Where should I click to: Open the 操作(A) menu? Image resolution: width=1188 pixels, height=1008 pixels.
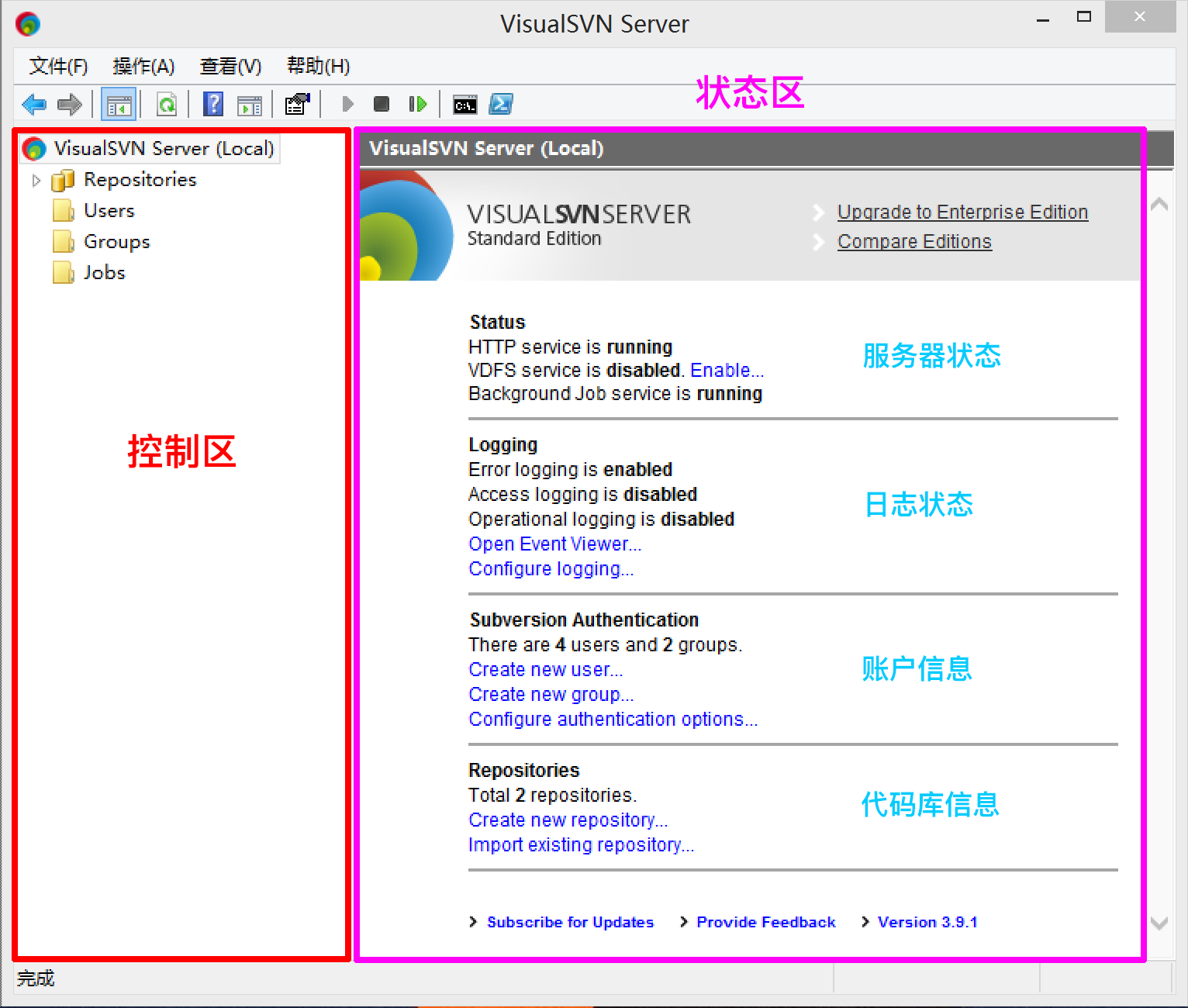[143, 67]
